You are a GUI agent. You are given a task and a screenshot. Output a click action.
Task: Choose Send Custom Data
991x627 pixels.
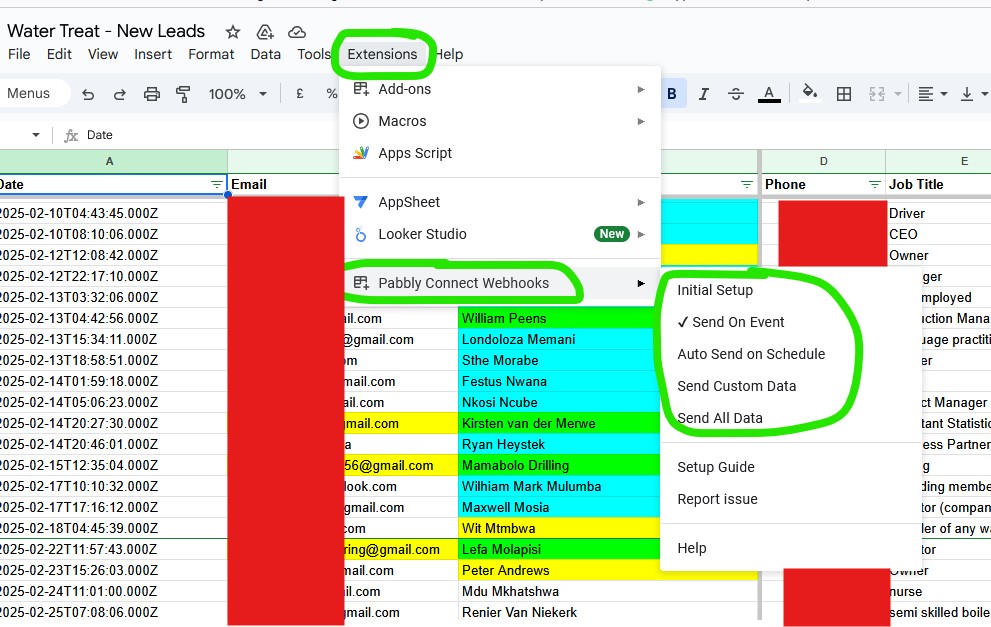(x=736, y=386)
